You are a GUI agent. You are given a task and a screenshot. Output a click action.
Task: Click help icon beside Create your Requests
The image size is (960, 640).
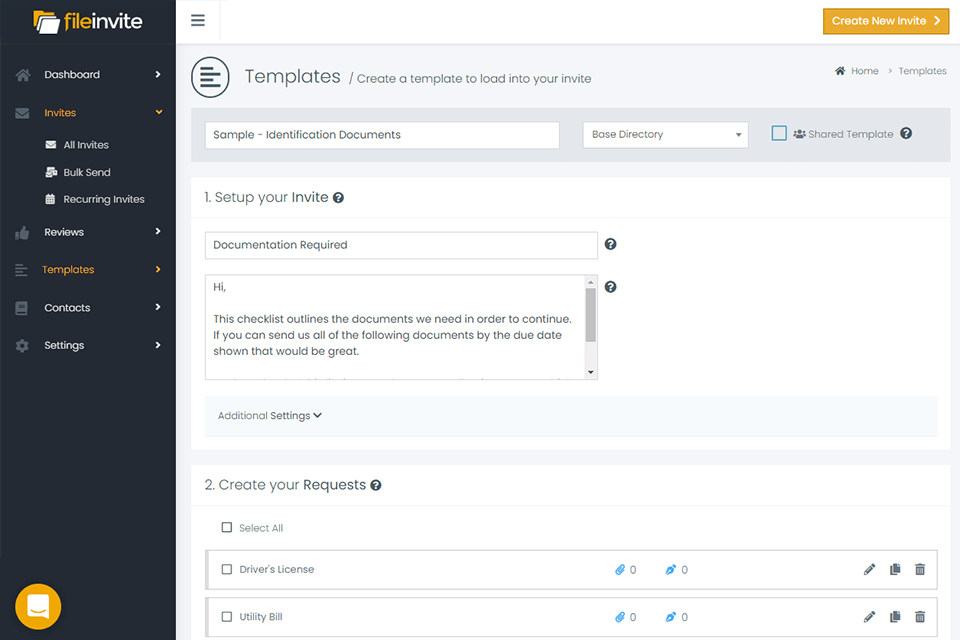click(376, 485)
